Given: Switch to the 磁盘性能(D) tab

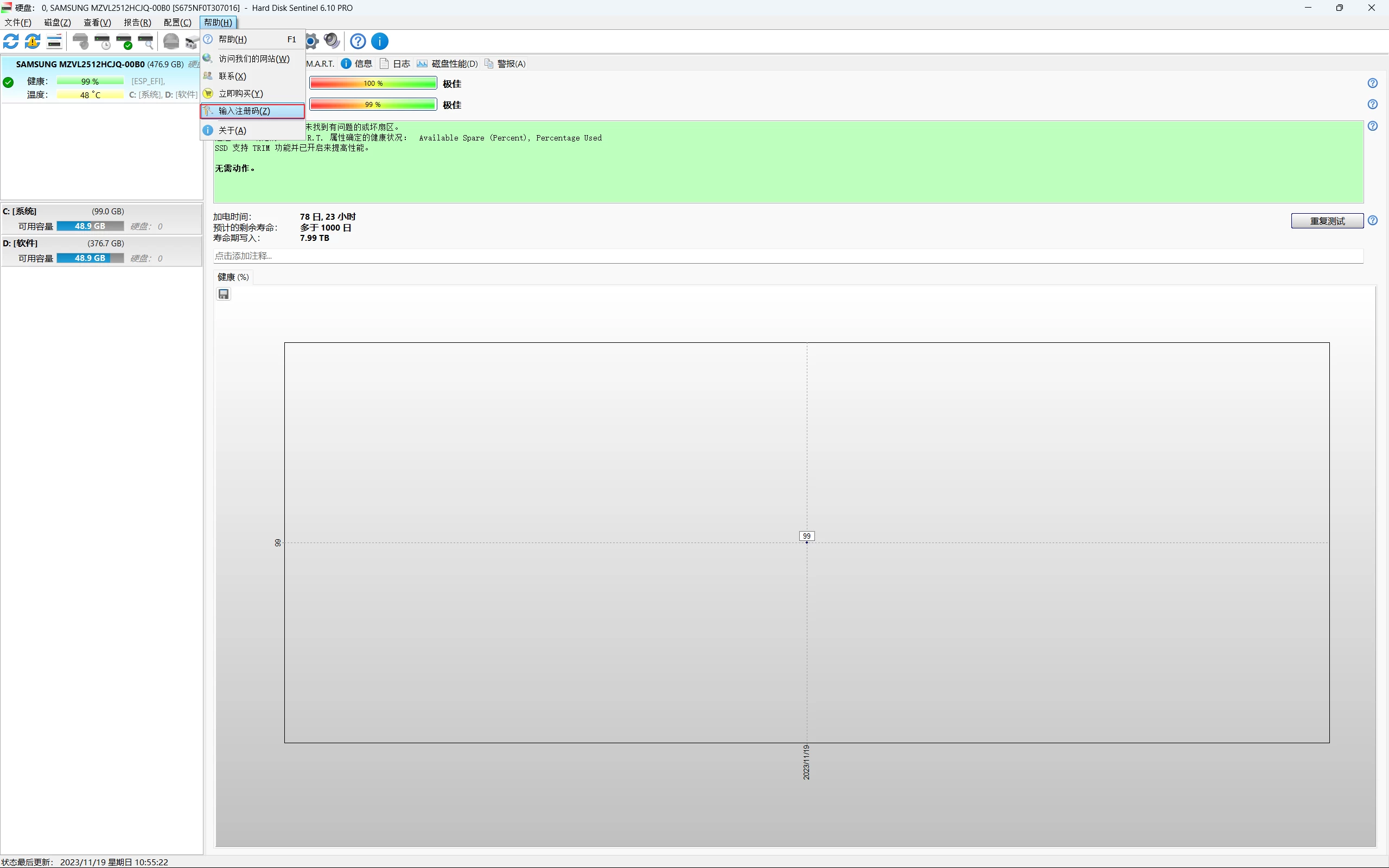Looking at the screenshot, I should point(454,63).
